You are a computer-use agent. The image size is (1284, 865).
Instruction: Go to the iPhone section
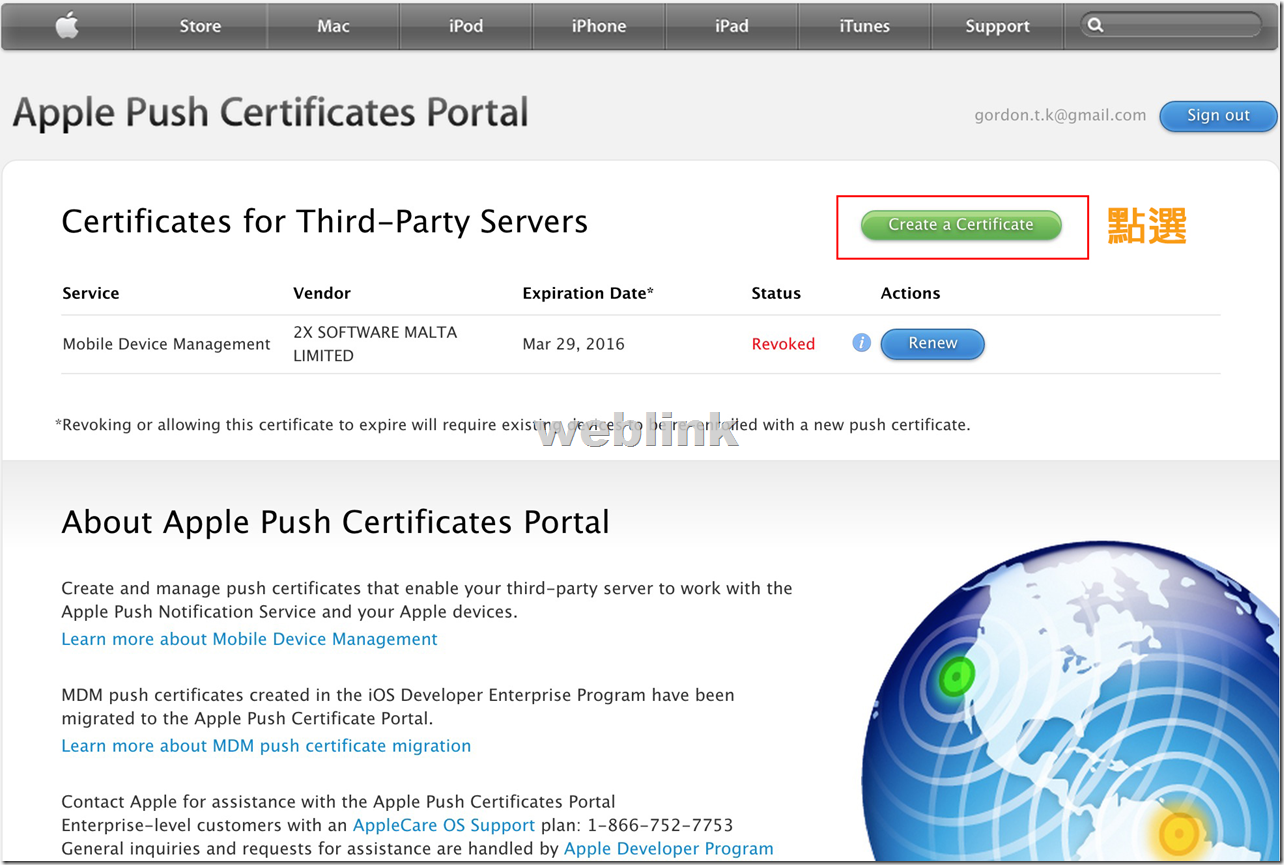(x=599, y=26)
